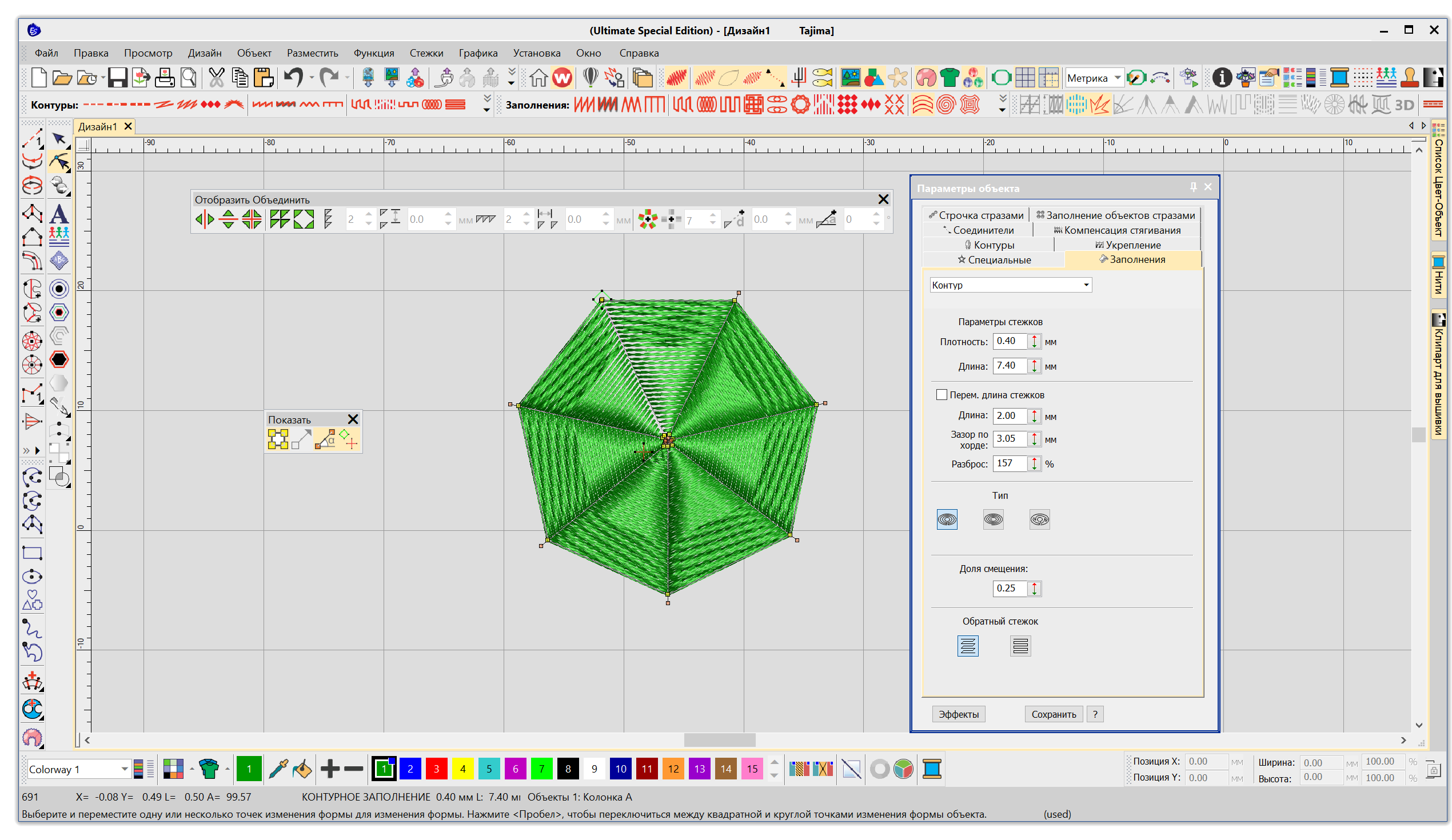Image resolution: width=1452 pixels, height=840 pixels.
Task: Select the rectangle shape tool
Action: click(32, 553)
